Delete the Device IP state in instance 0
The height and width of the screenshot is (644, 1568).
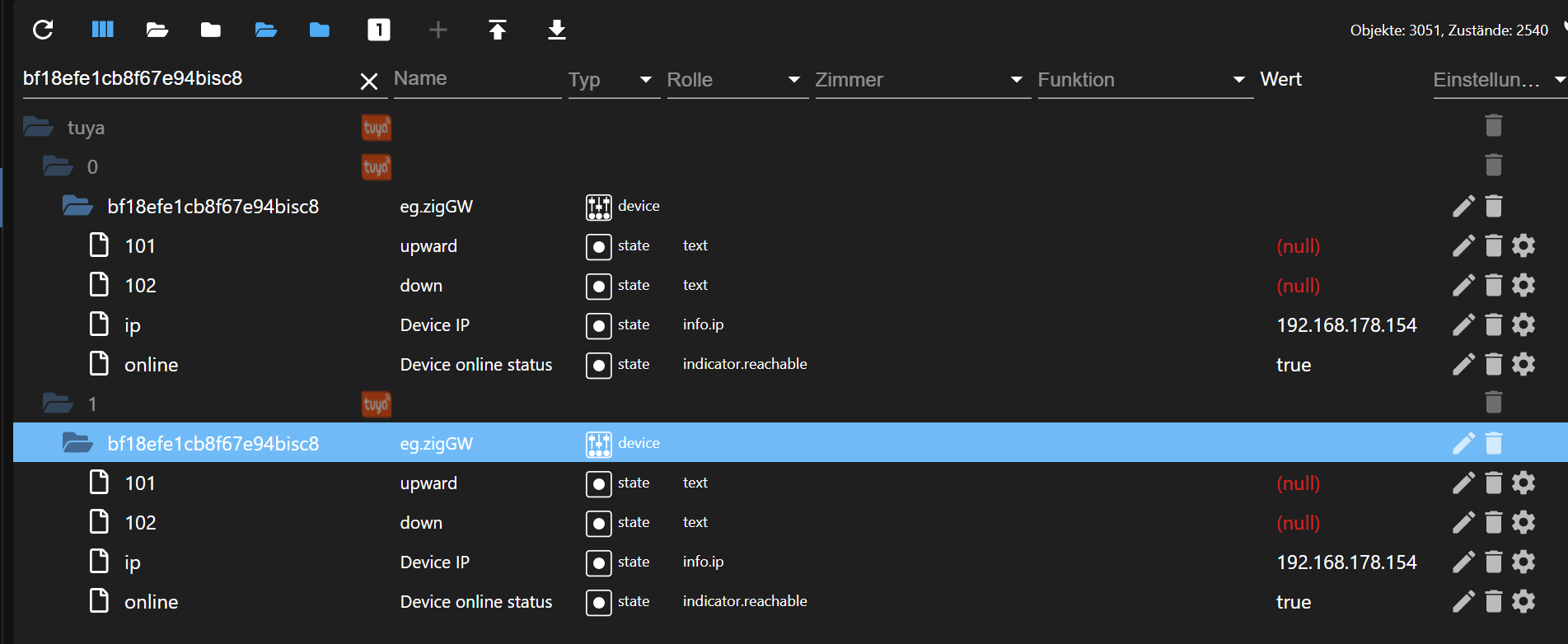(1494, 324)
